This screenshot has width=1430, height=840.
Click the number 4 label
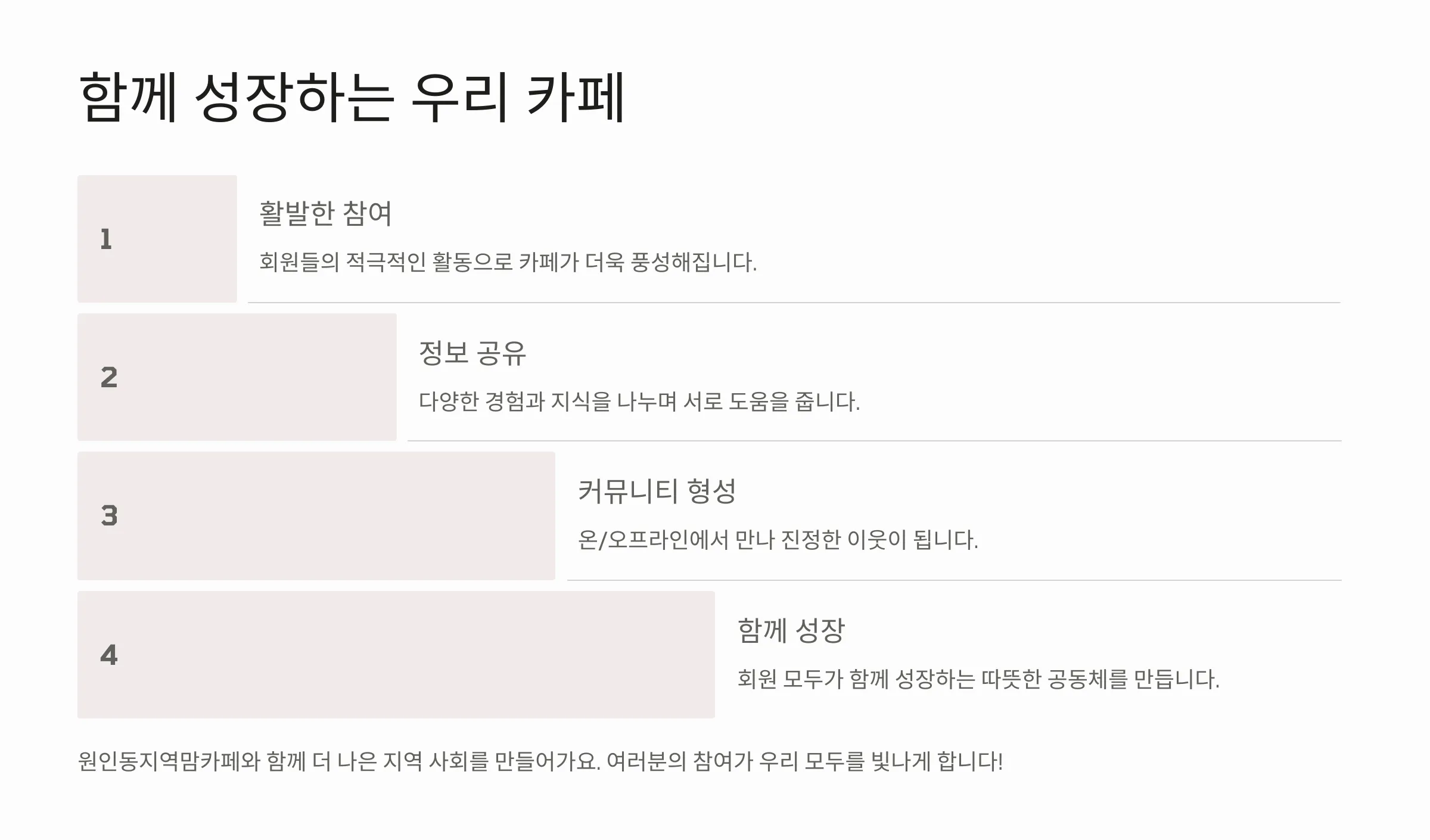coord(109,655)
